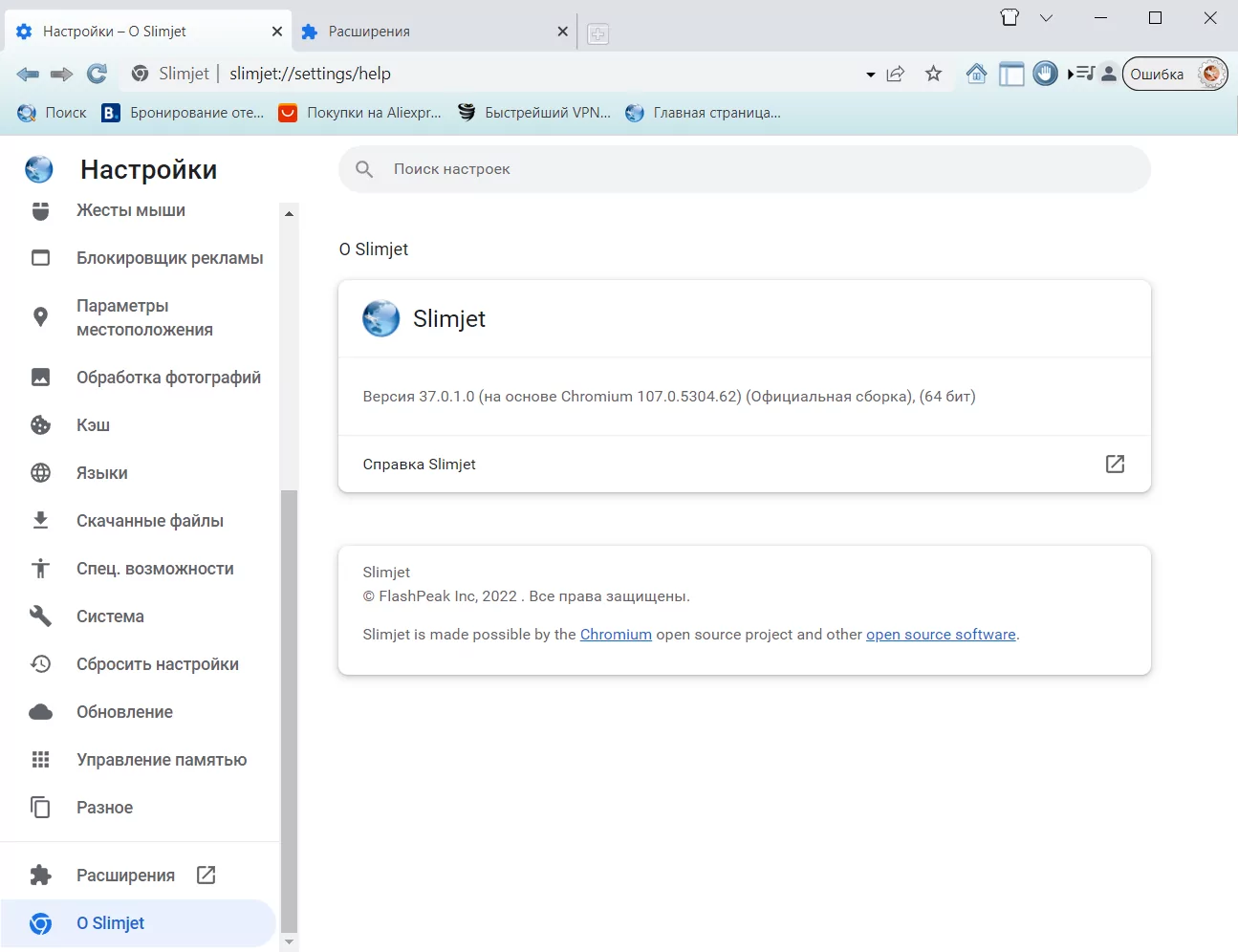Viewport: 1238px width, 952px height.
Task: Open the Бронирование оте... bookmark
Action: (x=183, y=113)
